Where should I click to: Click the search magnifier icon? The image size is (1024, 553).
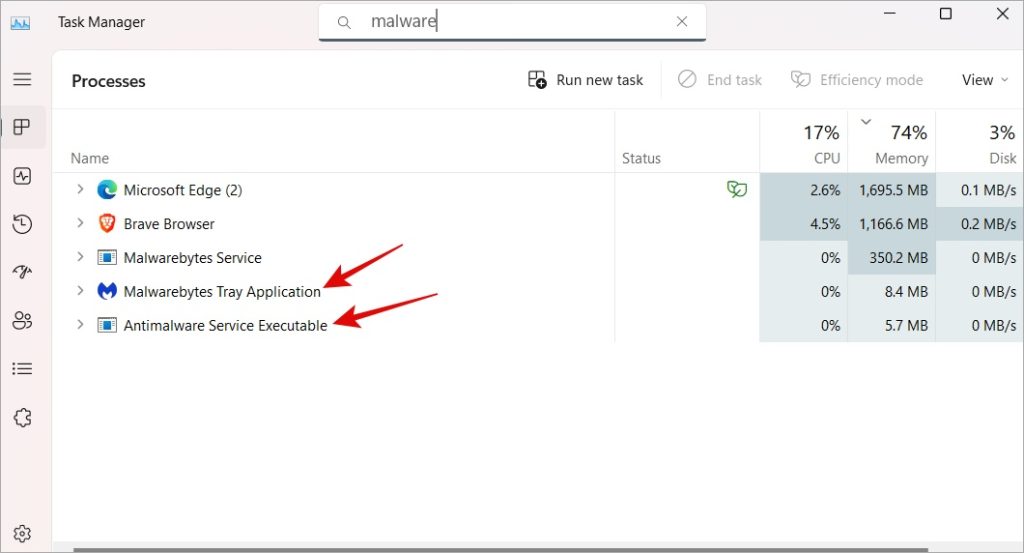(x=344, y=23)
